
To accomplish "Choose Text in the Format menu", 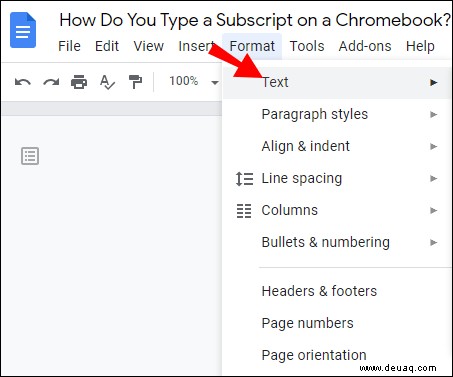I will coord(337,82).
